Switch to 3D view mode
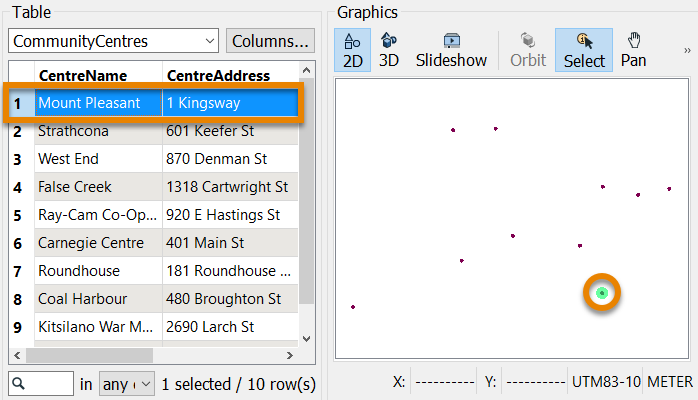 [389, 50]
